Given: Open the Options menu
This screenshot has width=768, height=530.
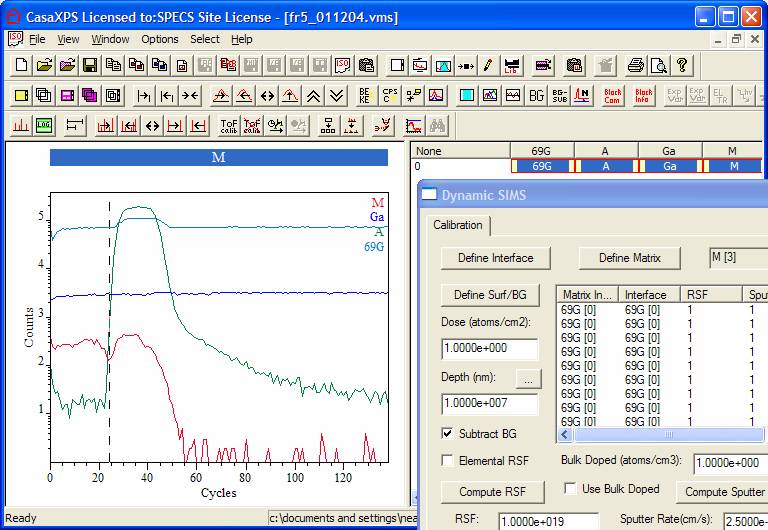Looking at the screenshot, I should (160, 39).
